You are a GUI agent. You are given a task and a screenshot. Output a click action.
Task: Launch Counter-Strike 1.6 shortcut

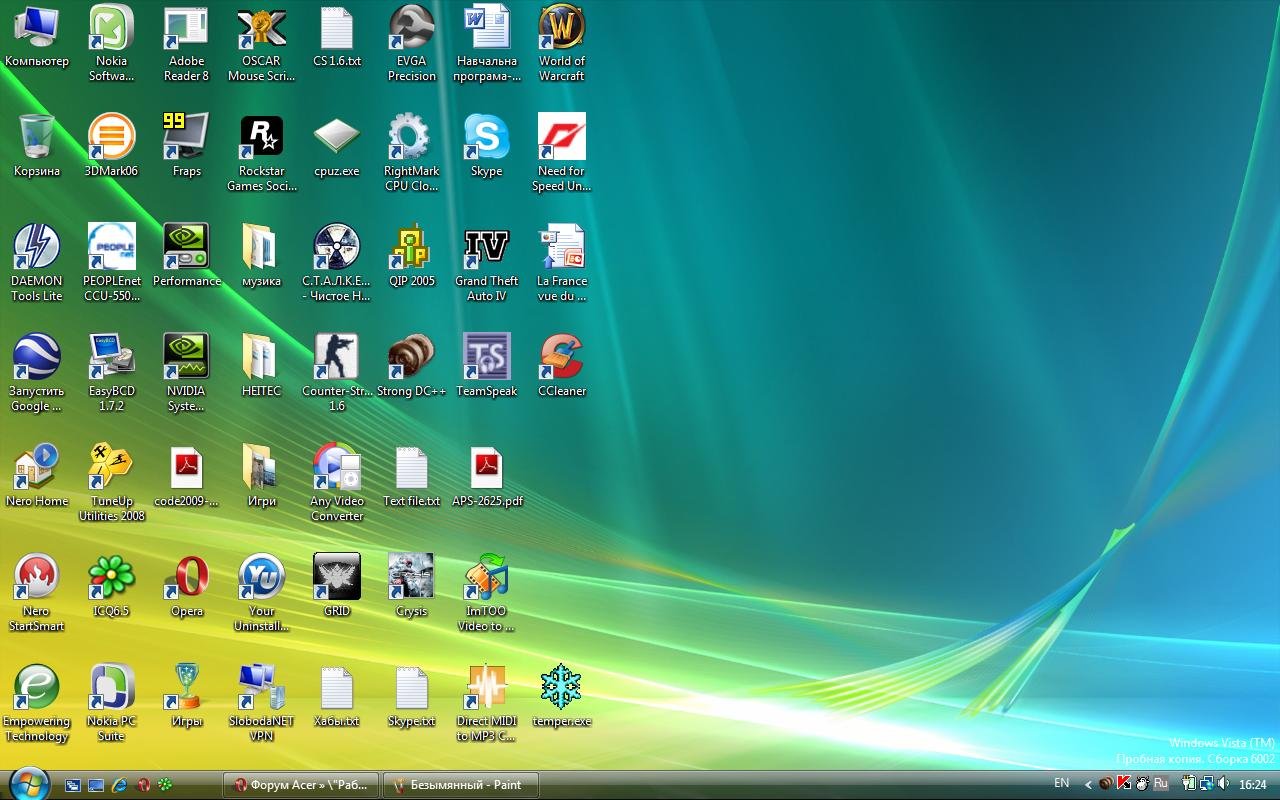click(x=337, y=357)
